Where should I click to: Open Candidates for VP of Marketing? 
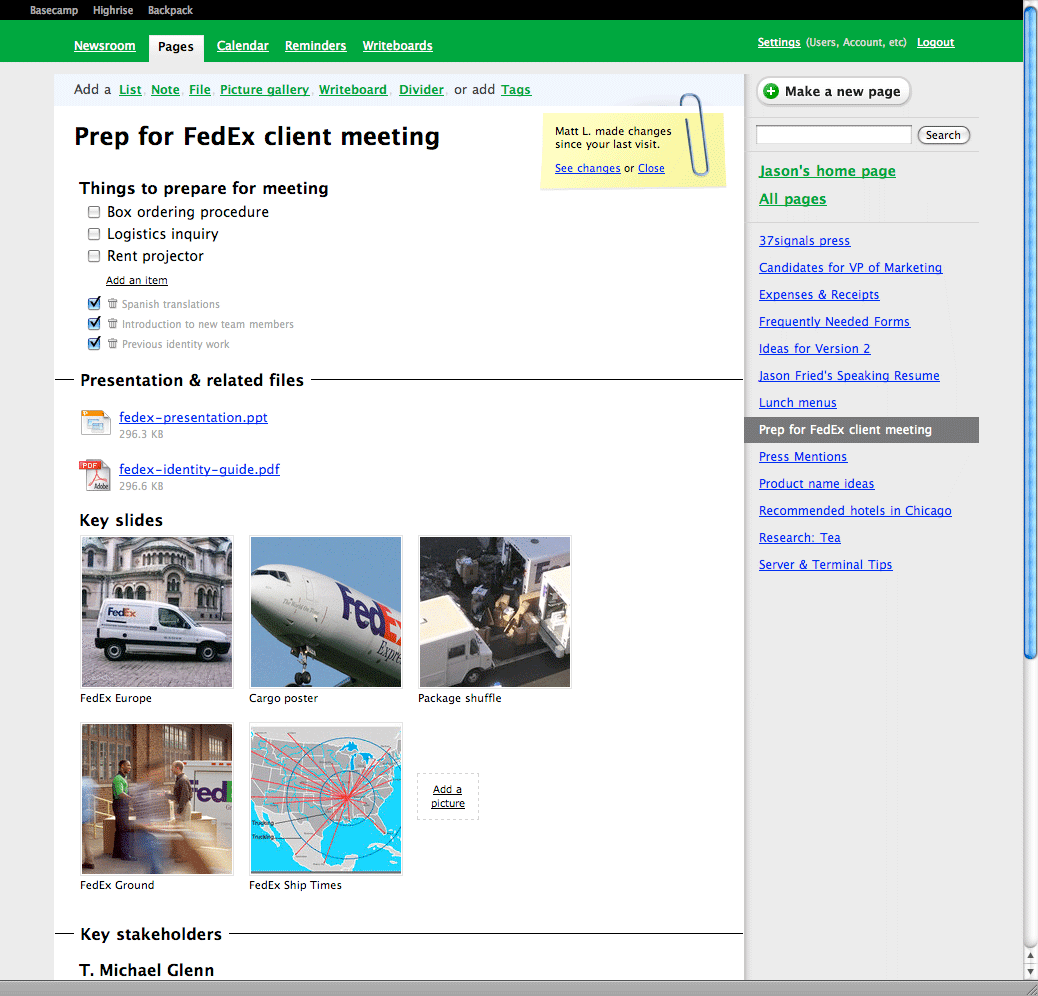tap(850, 267)
